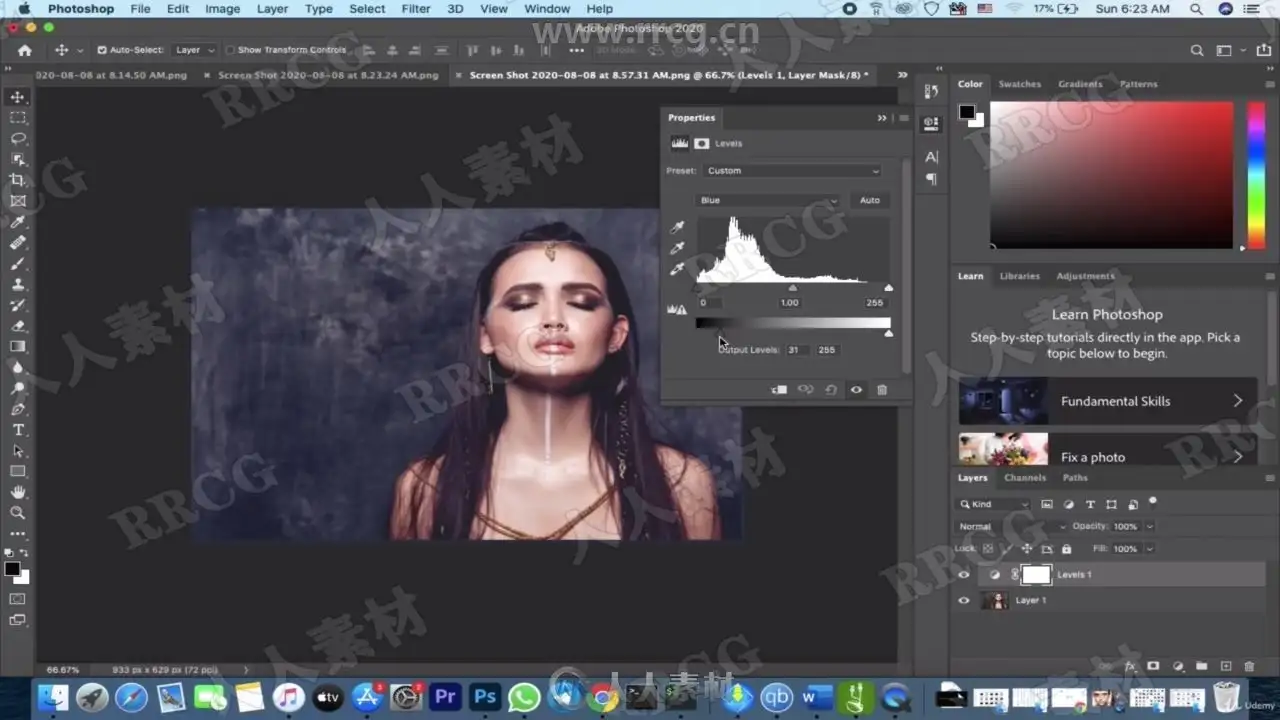The image size is (1280, 720).
Task: Toggle the pixel layer filter in Layers
Action: (1047, 505)
